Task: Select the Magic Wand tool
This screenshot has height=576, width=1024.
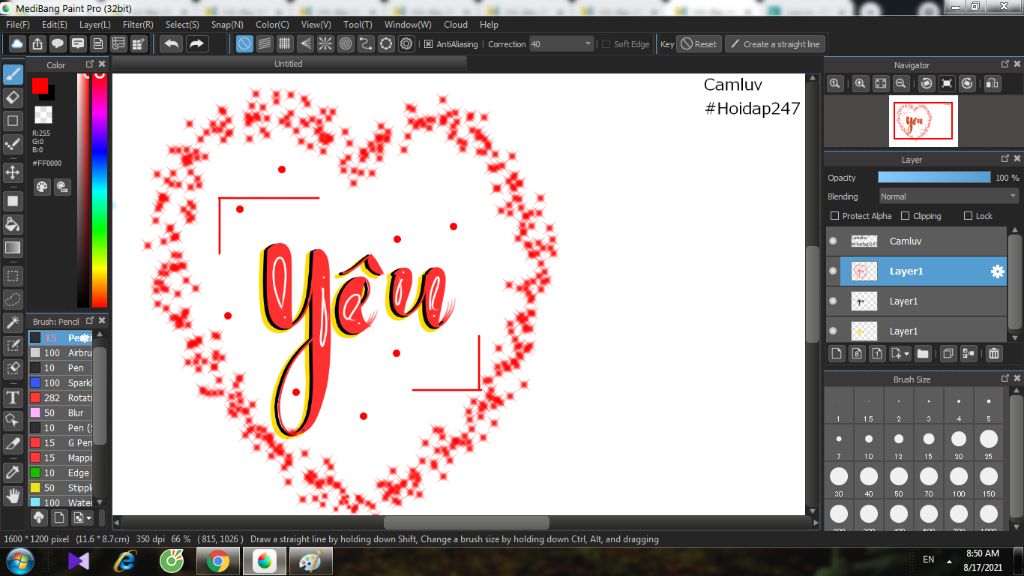Action: [x=12, y=323]
